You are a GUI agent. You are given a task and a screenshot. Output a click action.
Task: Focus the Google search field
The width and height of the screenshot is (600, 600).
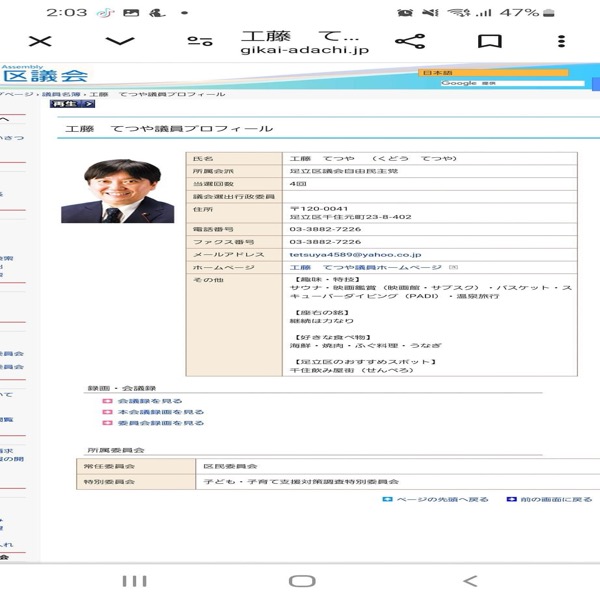(x=513, y=83)
